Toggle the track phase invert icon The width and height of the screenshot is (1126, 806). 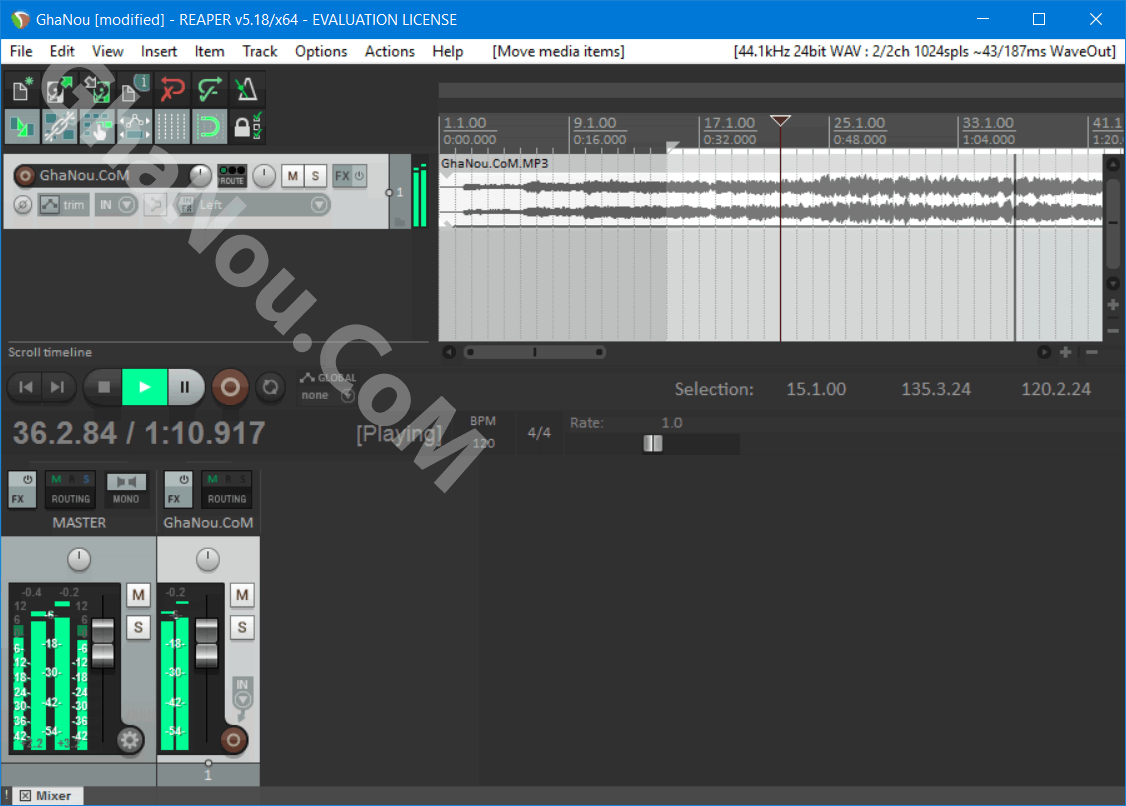[23, 205]
